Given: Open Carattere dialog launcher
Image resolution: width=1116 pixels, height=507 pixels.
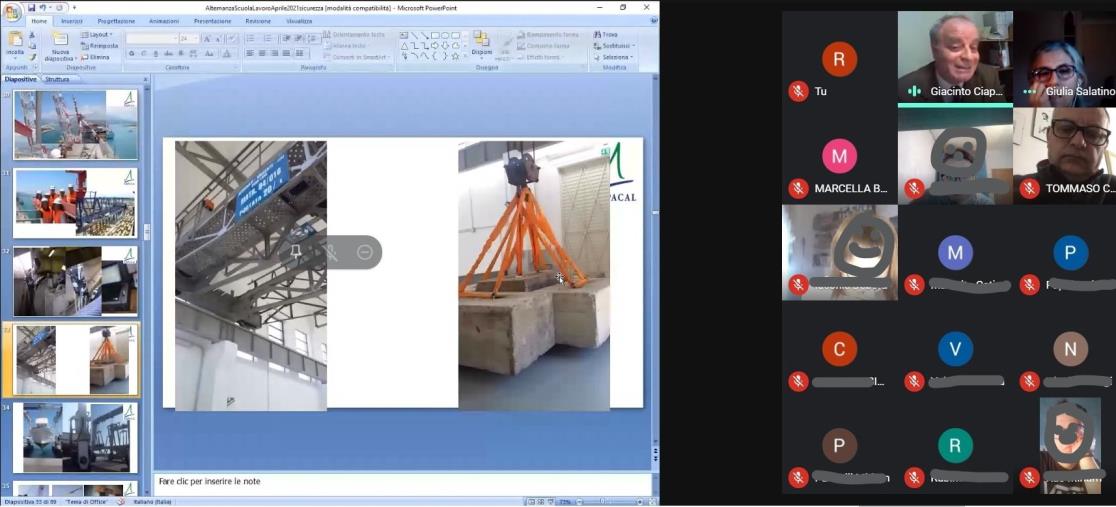Looking at the screenshot, I should pyautogui.click(x=236, y=68).
